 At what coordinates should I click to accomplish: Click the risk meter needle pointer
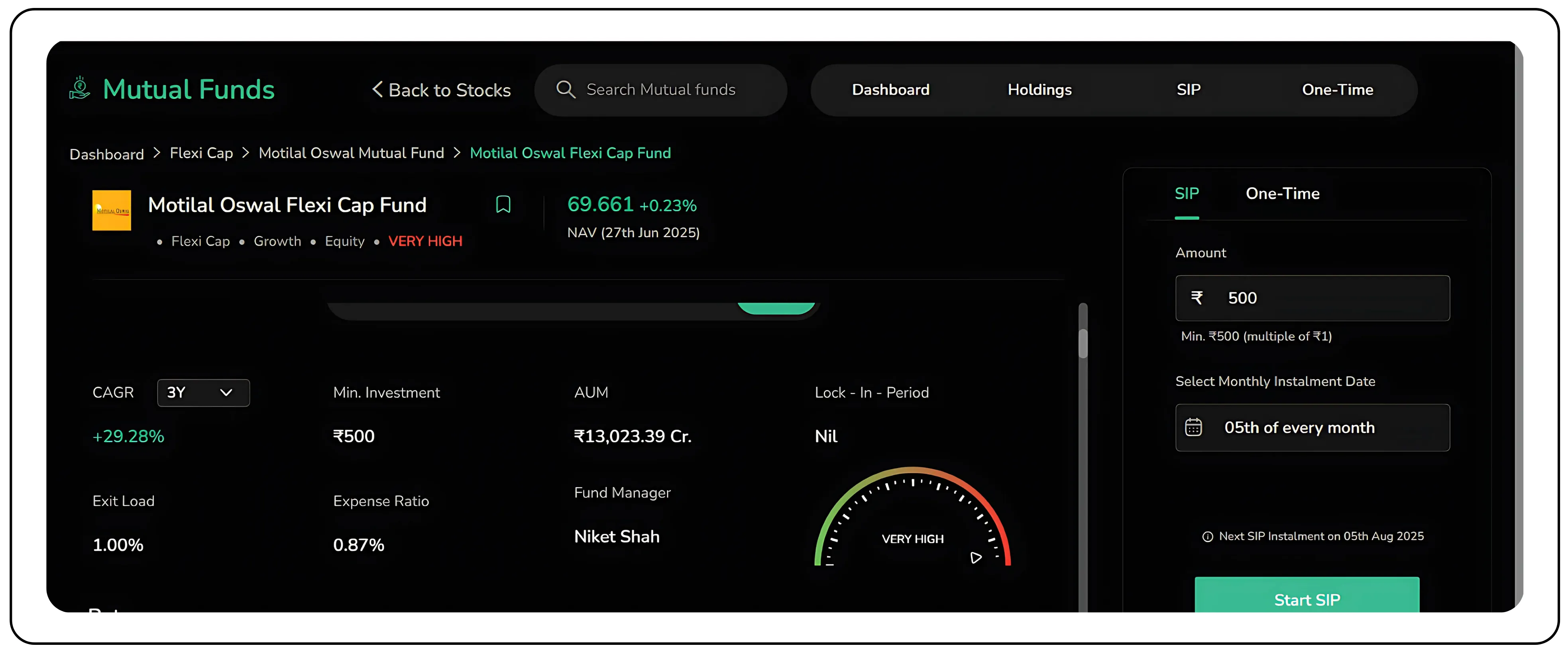975,557
